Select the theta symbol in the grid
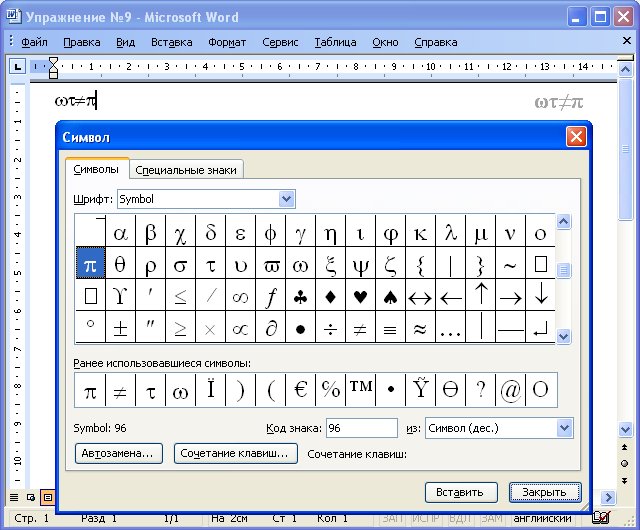This screenshot has width=640, height=530. [x=120, y=263]
